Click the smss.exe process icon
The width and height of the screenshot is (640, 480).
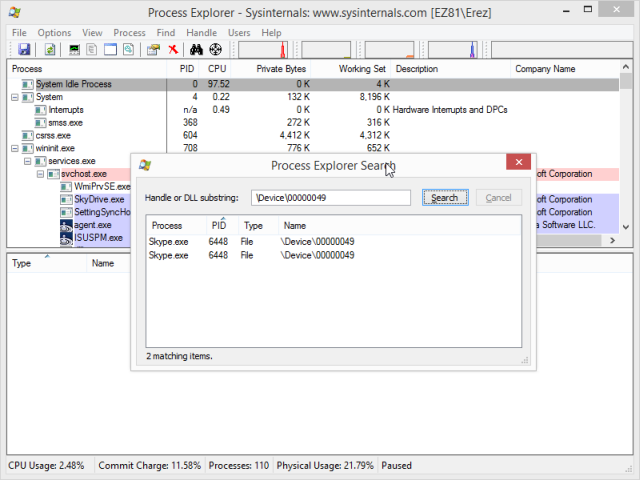tap(40, 122)
